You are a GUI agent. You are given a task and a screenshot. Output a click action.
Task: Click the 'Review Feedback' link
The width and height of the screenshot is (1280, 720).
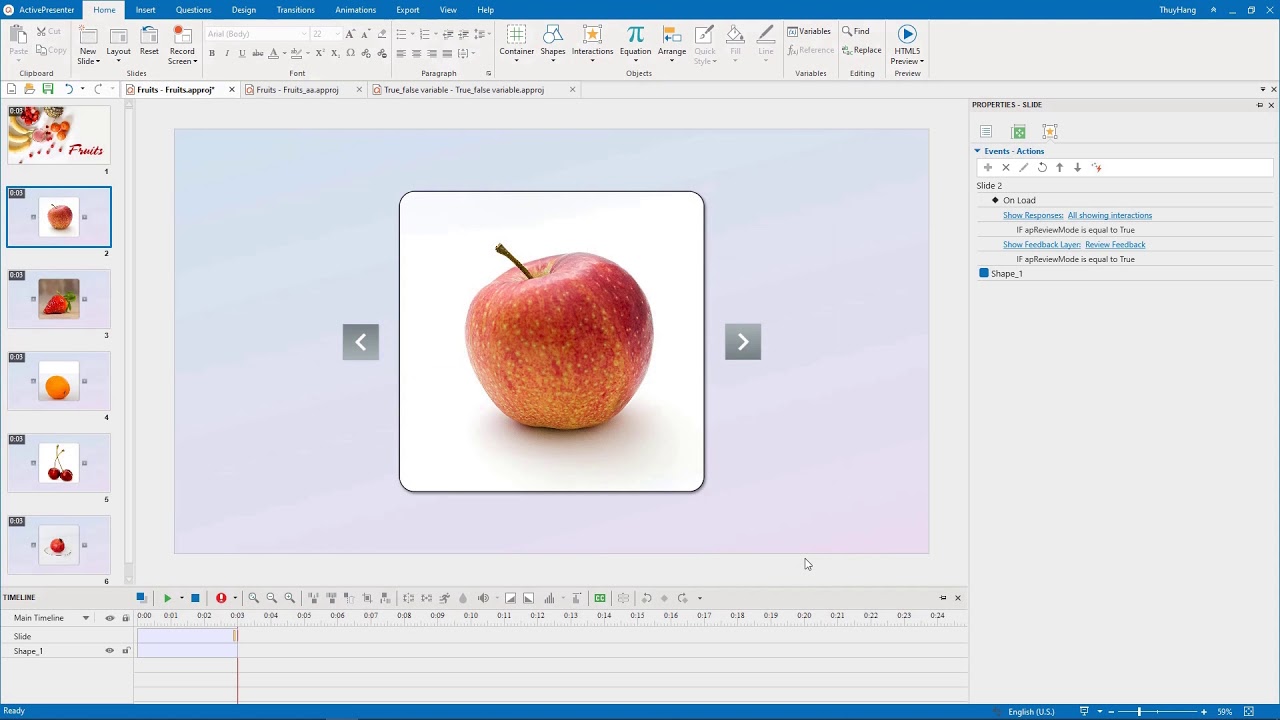1115,244
